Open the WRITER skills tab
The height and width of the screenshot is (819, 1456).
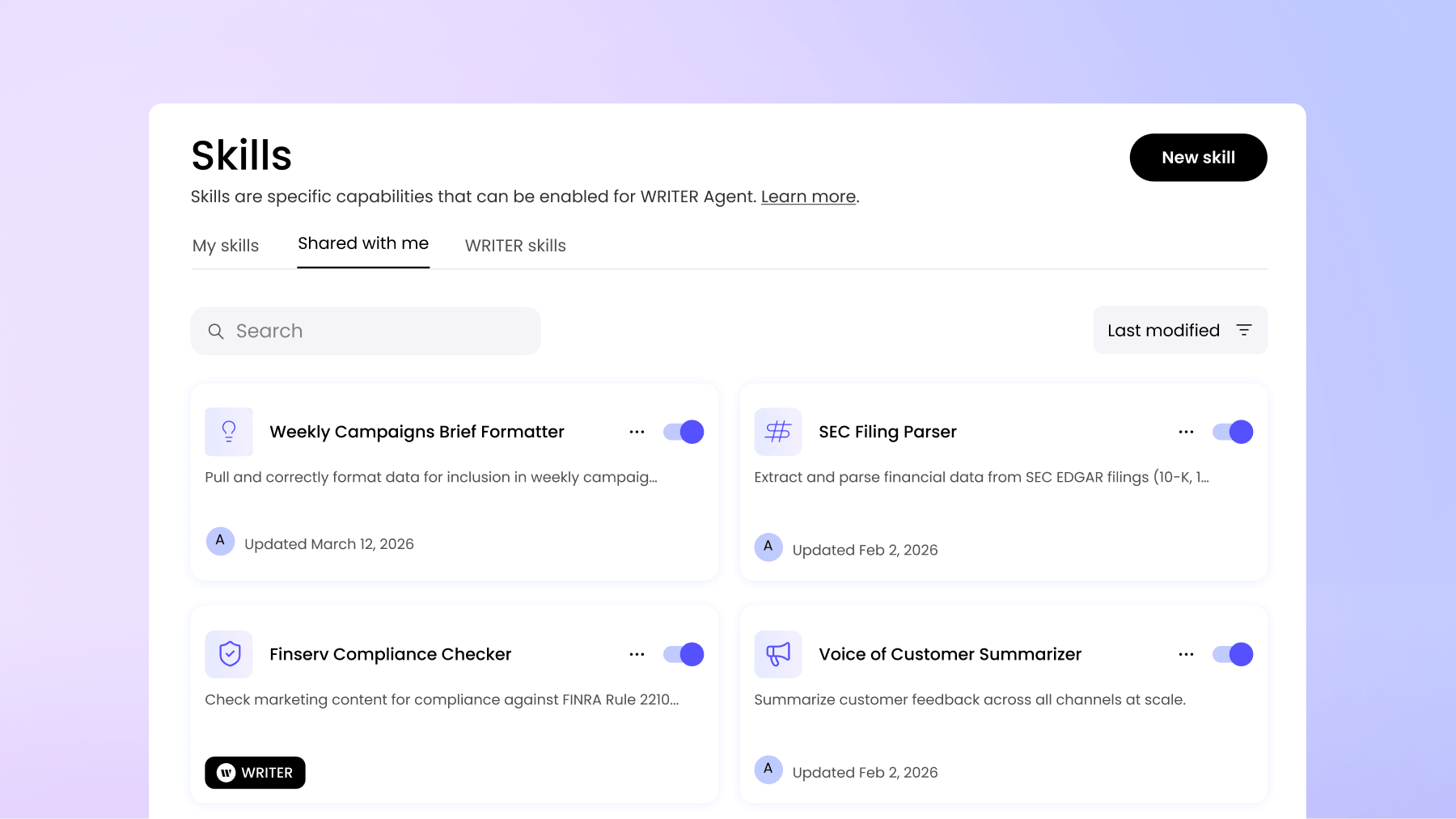click(515, 246)
